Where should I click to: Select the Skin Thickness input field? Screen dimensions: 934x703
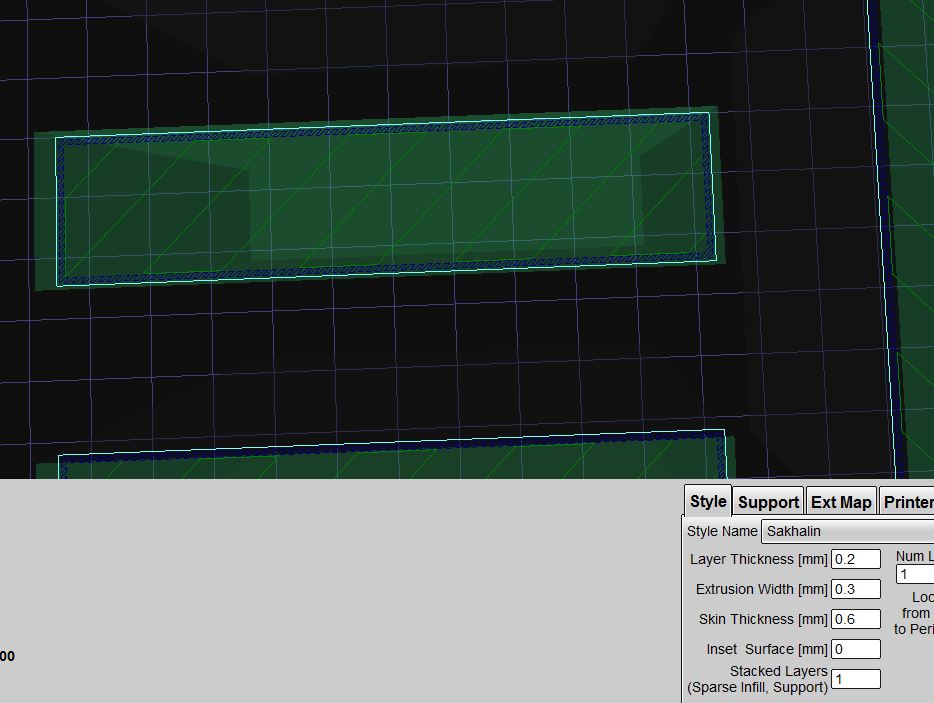856,619
